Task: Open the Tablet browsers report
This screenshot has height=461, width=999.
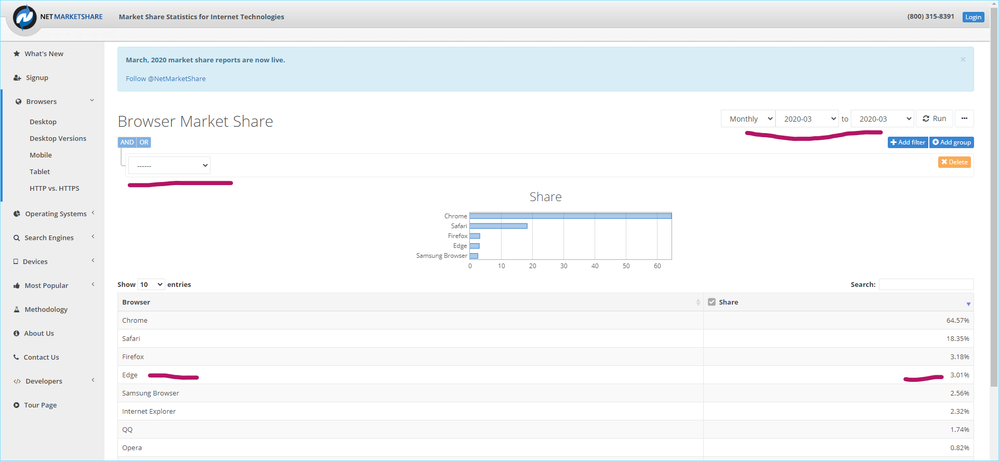Action: (x=40, y=171)
